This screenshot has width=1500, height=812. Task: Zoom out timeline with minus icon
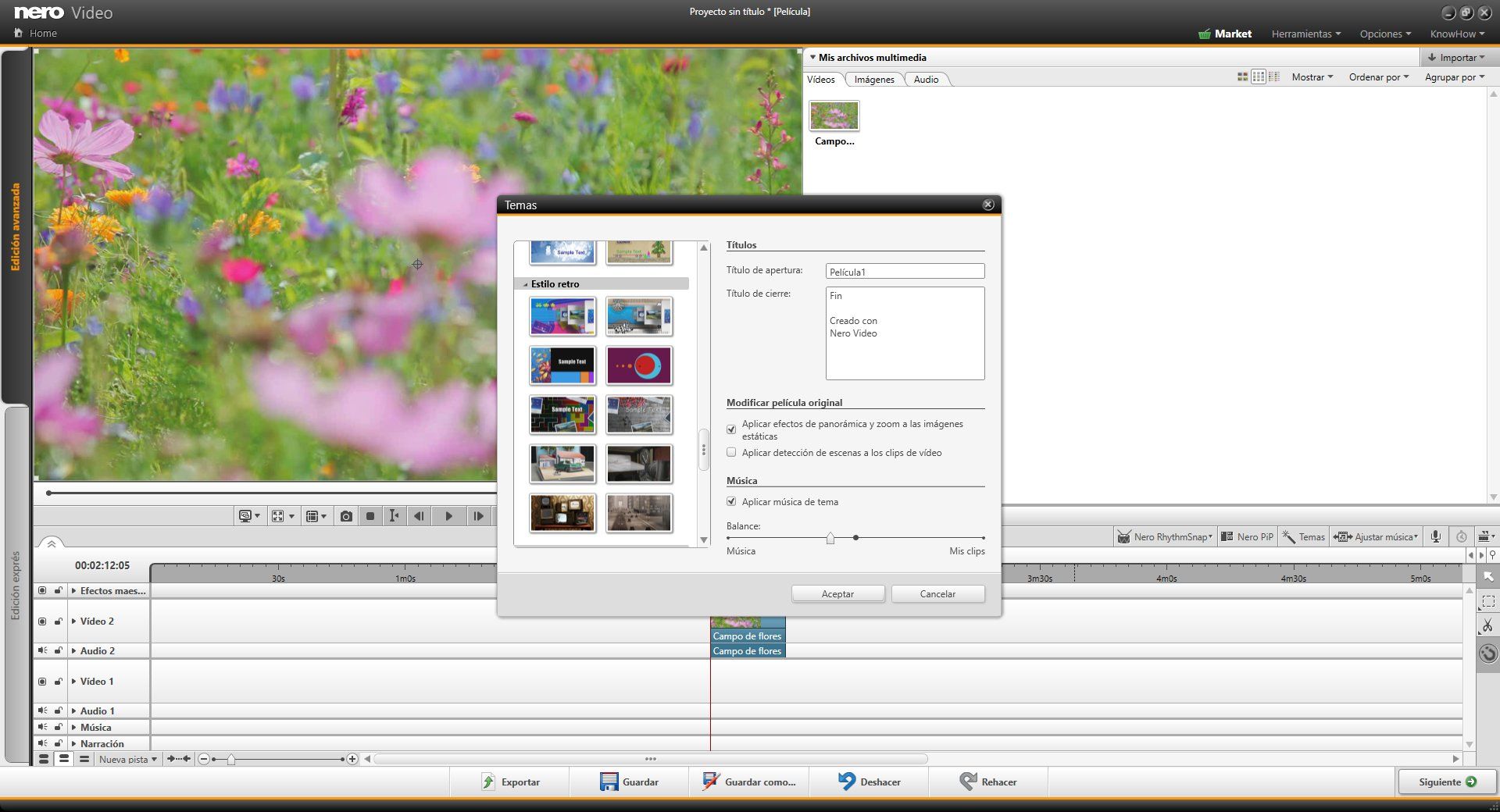click(204, 759)
